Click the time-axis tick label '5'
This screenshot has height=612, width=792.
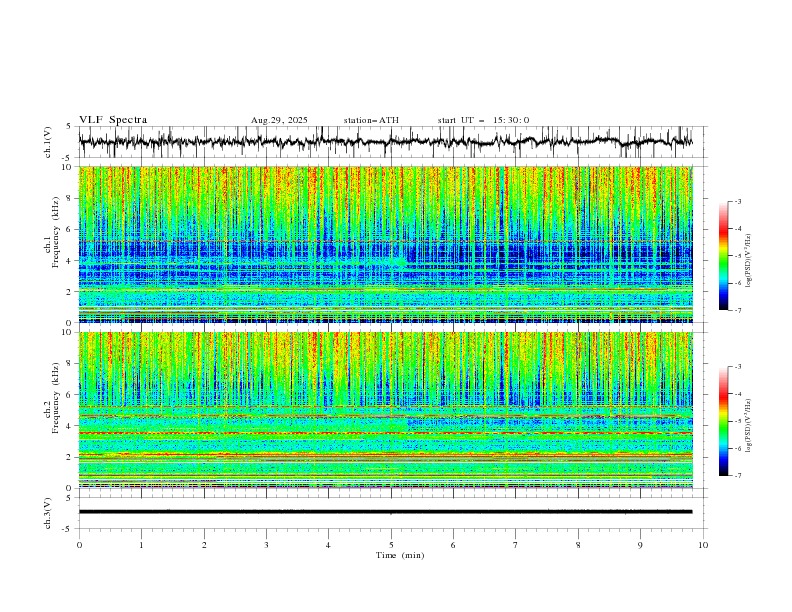pyautogui.click(x=391, y=545)
